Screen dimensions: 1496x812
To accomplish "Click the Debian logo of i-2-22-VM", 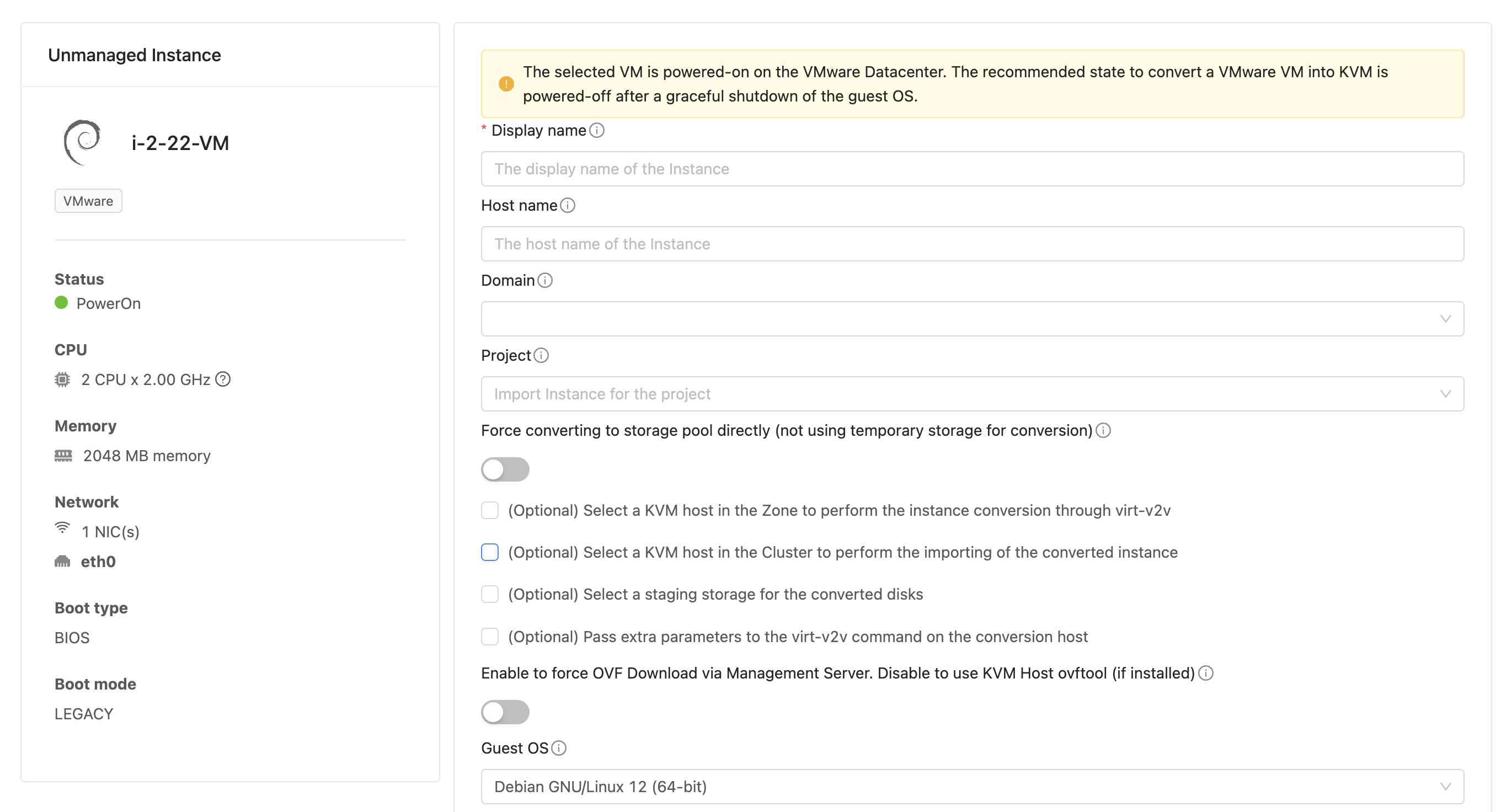I will point(82,142).
